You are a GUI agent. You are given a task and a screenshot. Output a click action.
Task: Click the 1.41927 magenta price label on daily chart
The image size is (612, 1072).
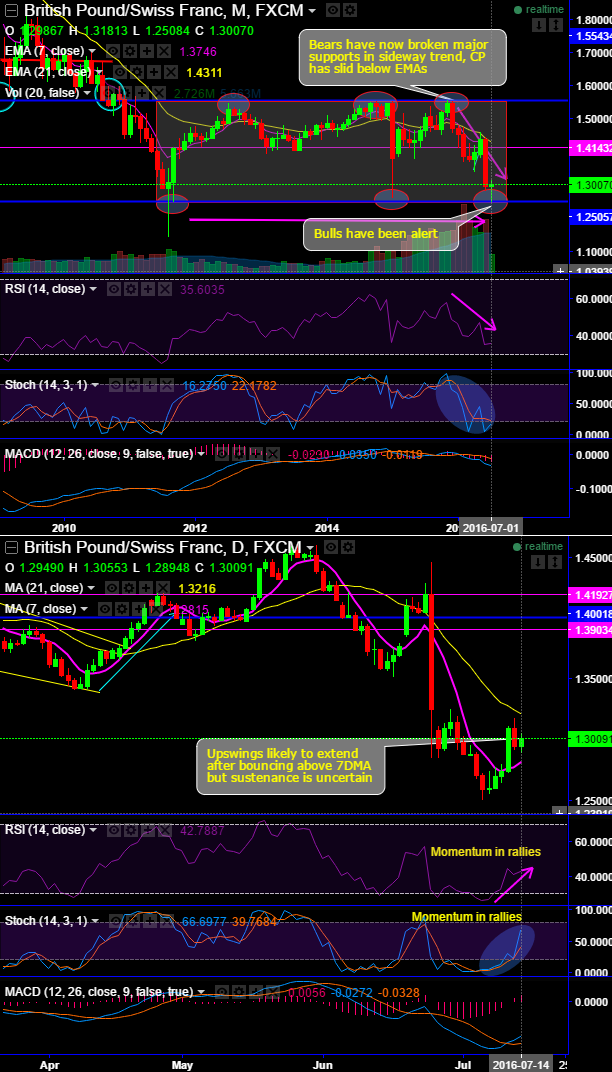coord(591,595)
